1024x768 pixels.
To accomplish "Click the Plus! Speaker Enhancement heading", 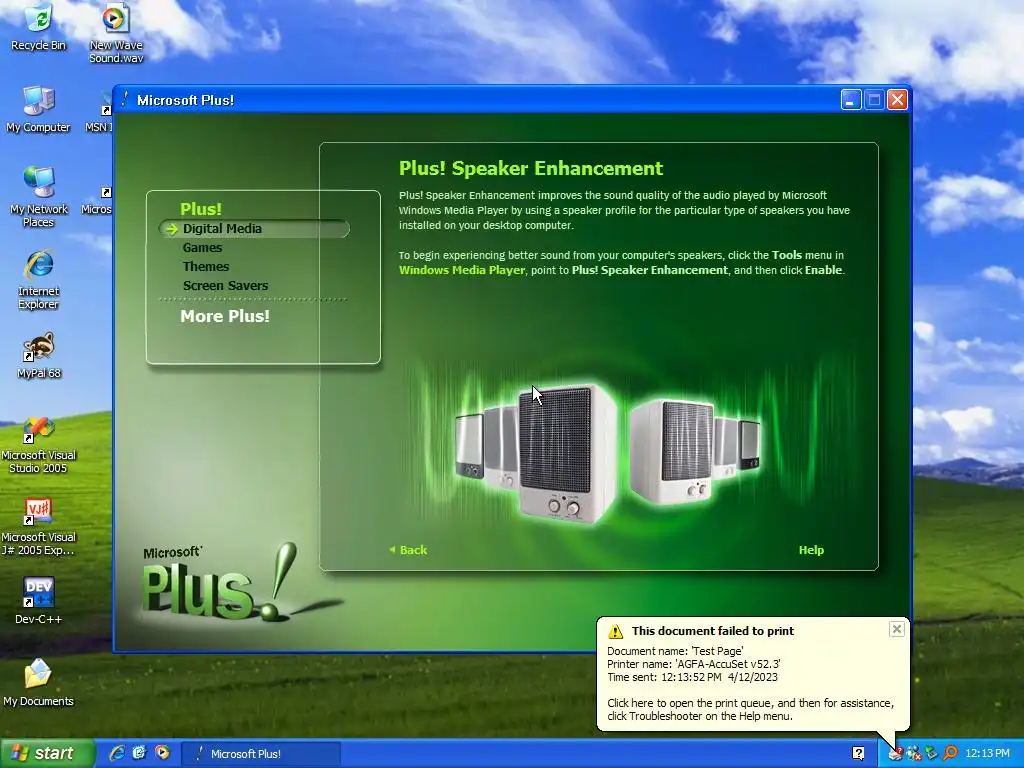I will pyautogui.click(x=531, y=168).
